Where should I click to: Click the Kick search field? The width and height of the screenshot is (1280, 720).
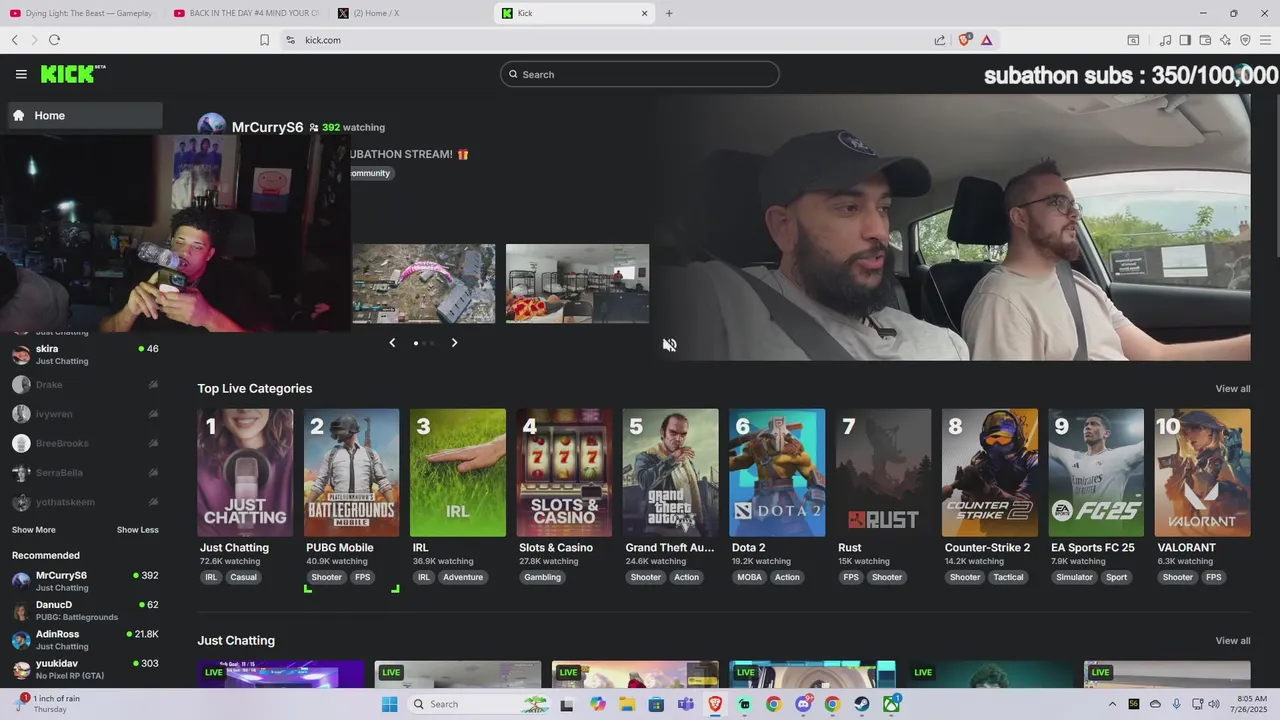(640, 74)
